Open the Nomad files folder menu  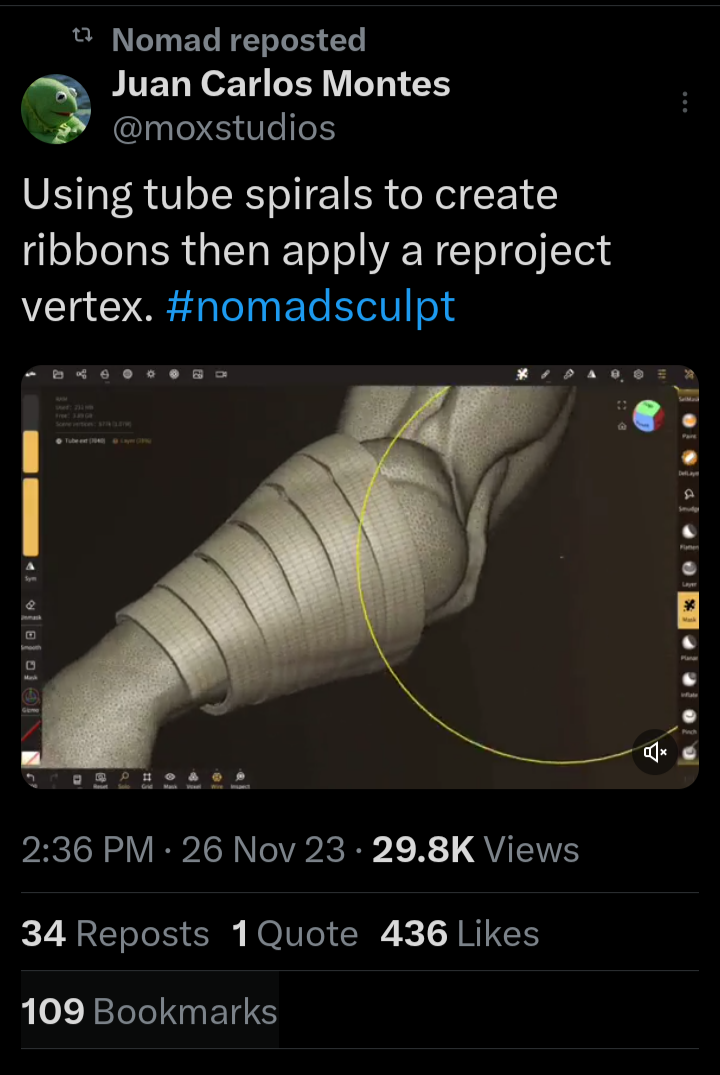coord(57,374)
